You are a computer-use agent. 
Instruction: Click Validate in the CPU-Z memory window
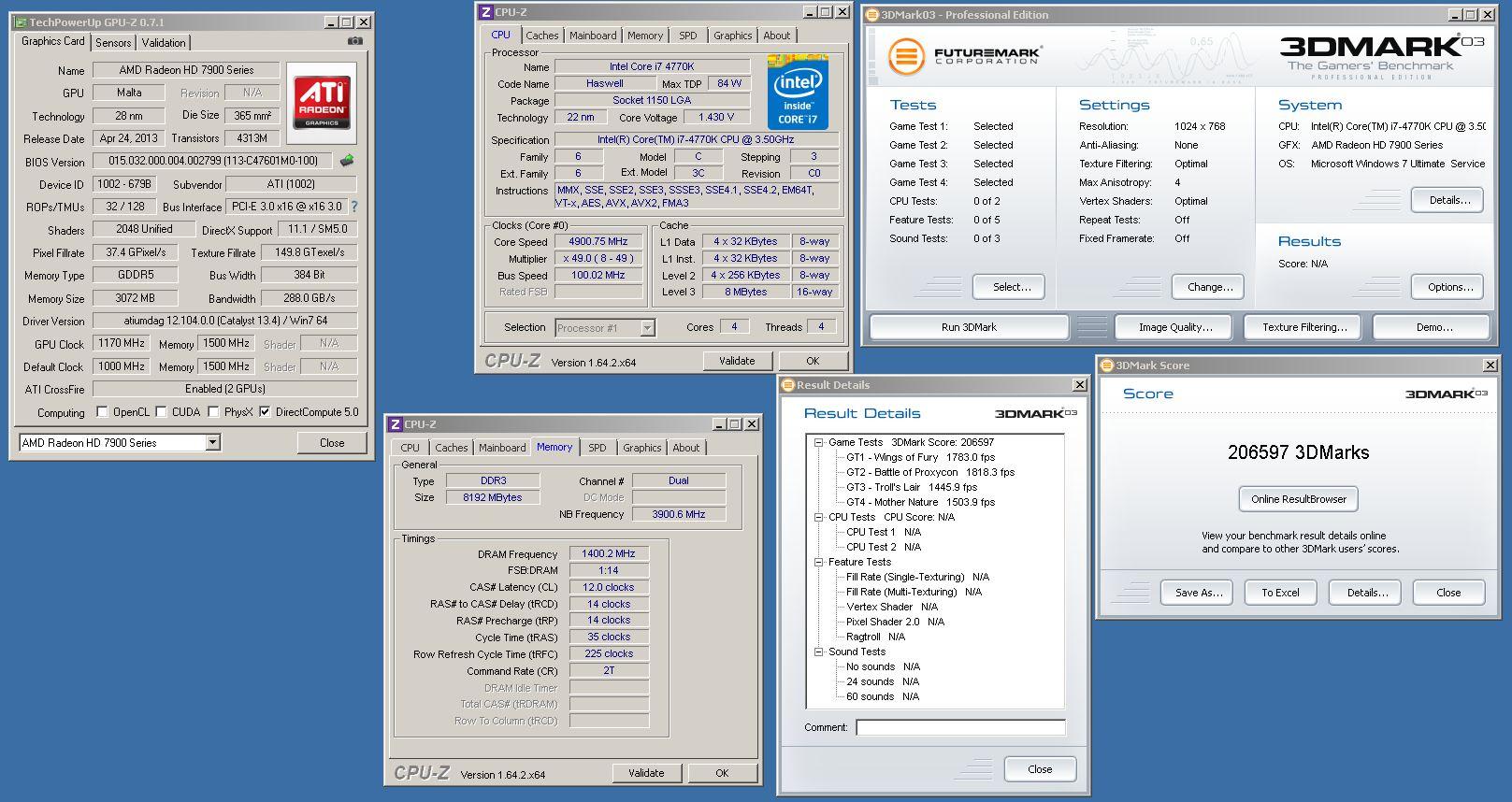coord(646,773)
